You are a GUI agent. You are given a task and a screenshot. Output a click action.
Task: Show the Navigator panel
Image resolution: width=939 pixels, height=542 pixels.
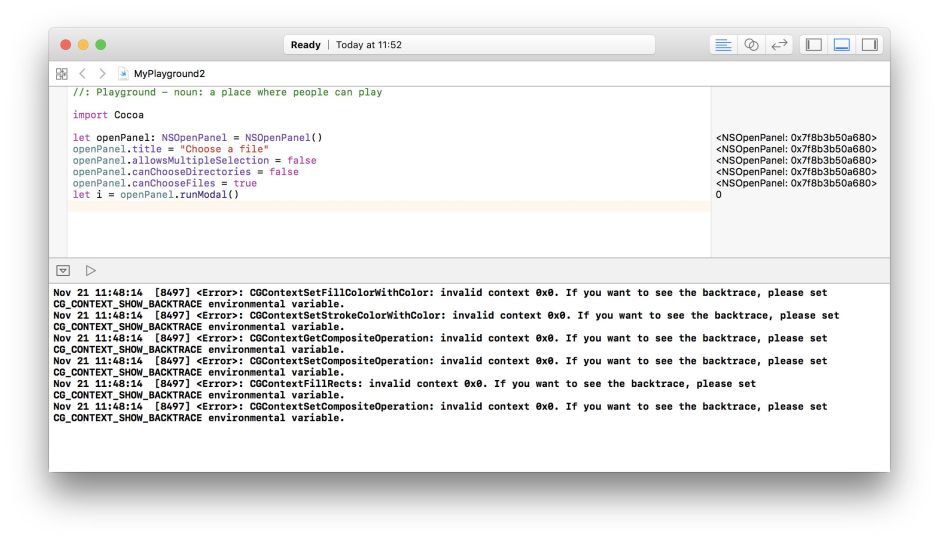[814, 45]
